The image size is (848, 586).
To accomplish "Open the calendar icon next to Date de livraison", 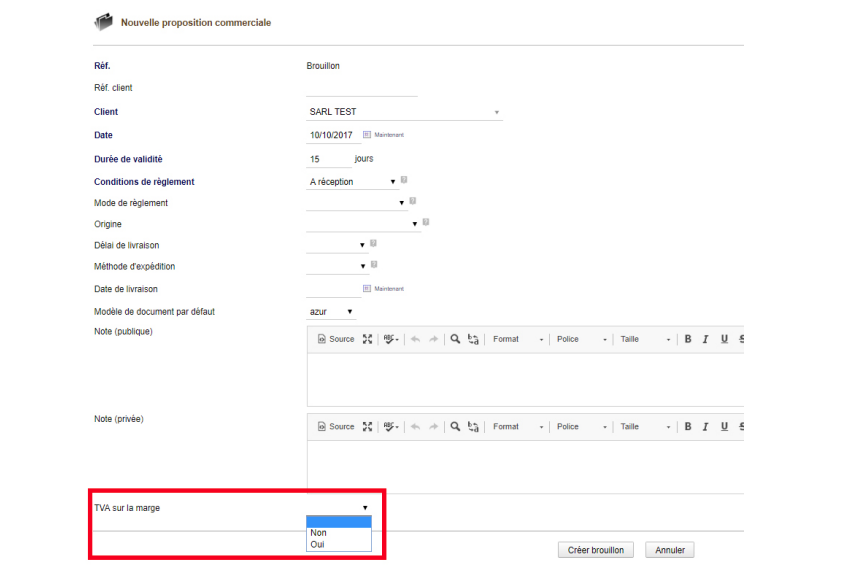I will click(x=367, y=289).
